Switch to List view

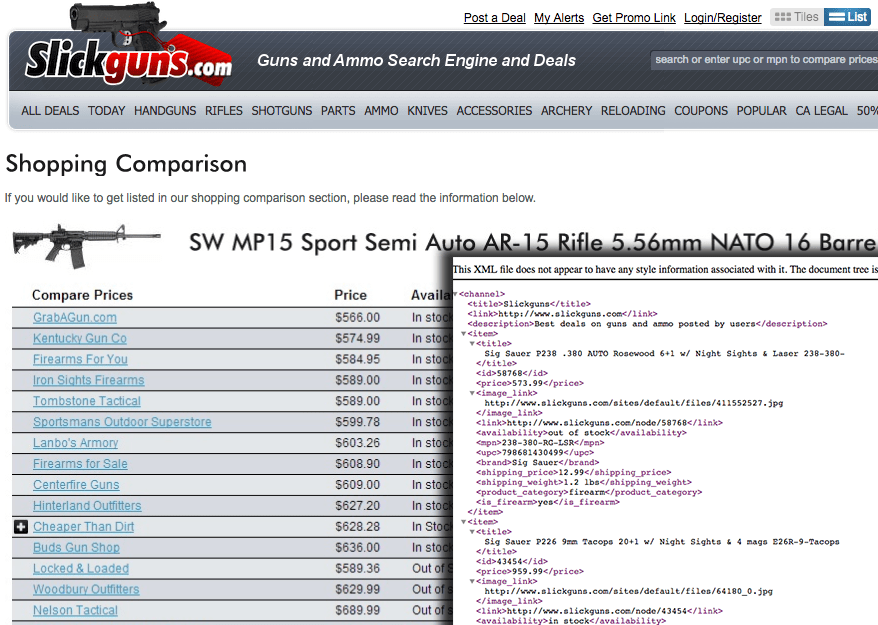(x=847, y=17)
